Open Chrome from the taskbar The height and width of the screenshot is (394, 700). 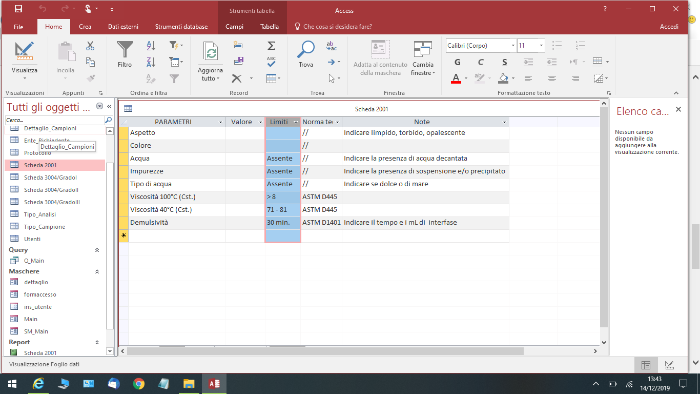(x=139, y=384)
